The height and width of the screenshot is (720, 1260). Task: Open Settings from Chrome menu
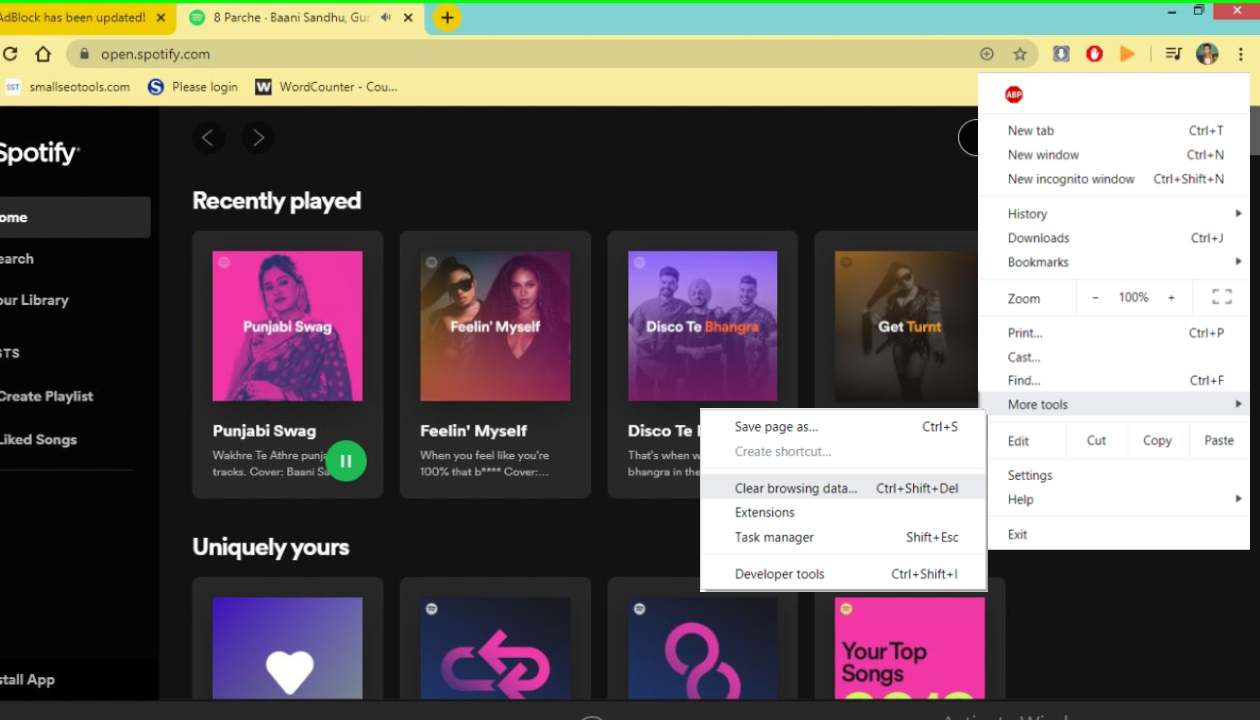pos(1114,476)
